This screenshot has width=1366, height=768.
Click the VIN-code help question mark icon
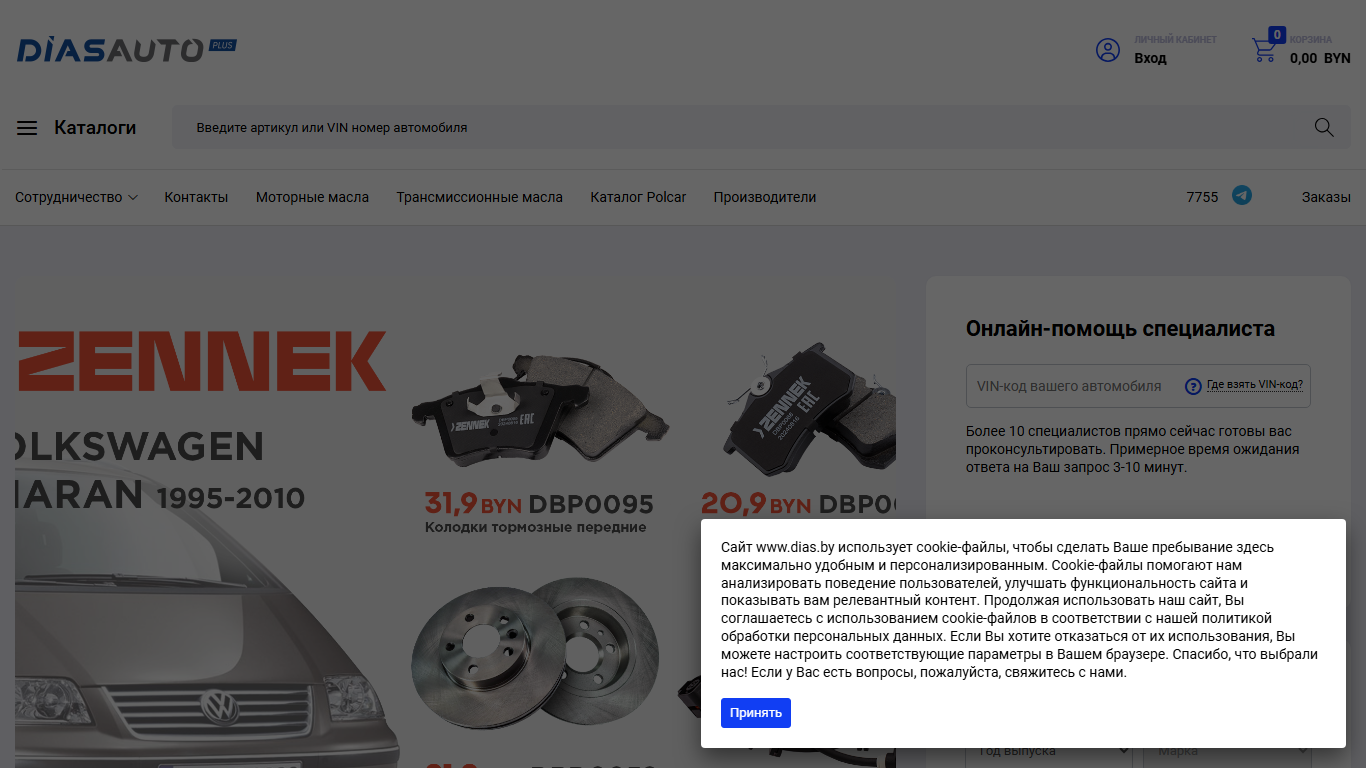1193,386
